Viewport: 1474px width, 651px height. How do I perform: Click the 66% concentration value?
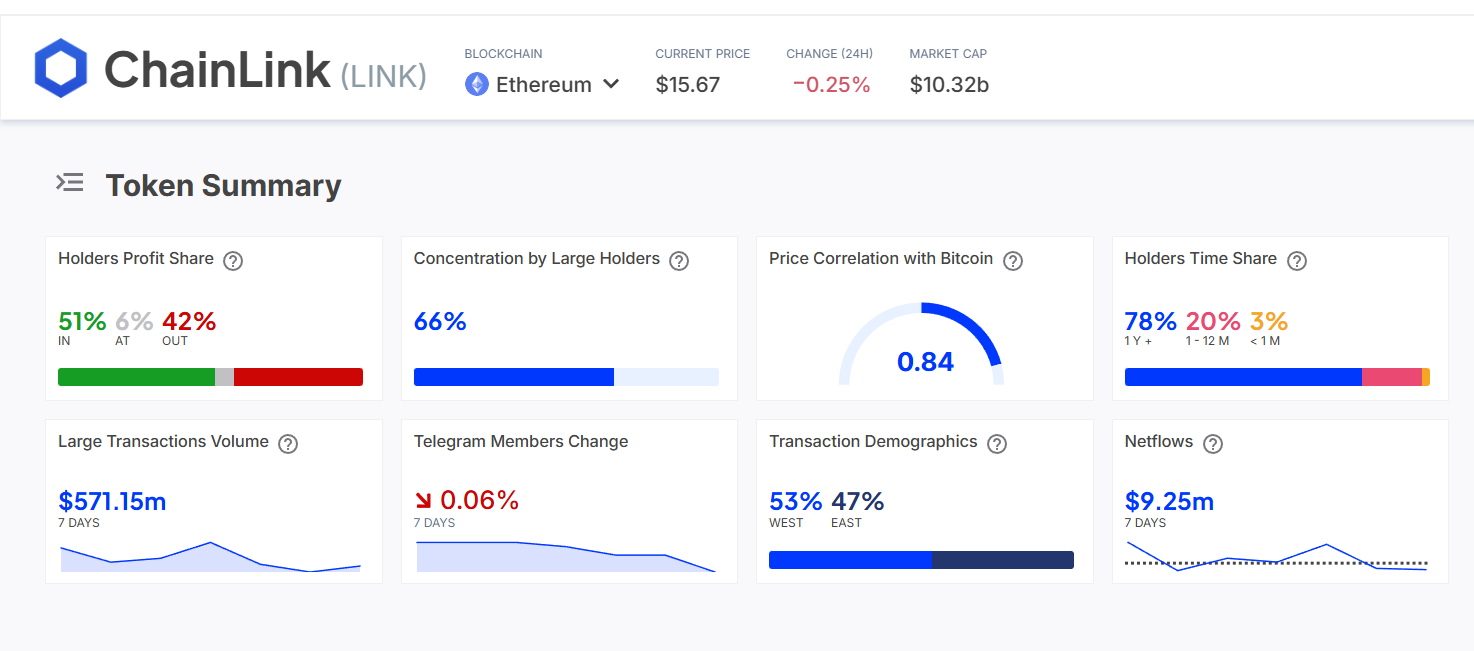tap(440, 321)
